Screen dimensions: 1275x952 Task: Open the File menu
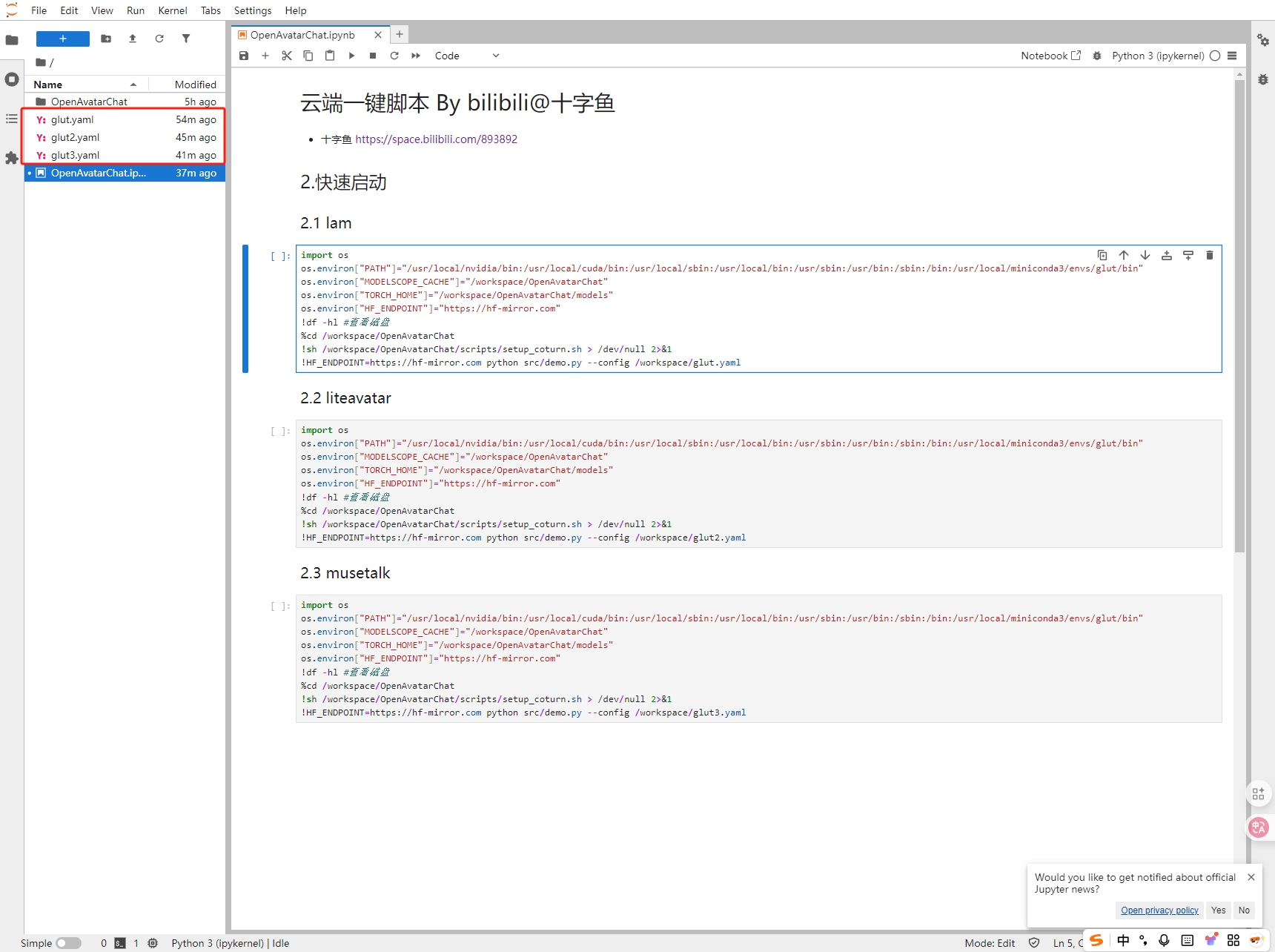39,10
